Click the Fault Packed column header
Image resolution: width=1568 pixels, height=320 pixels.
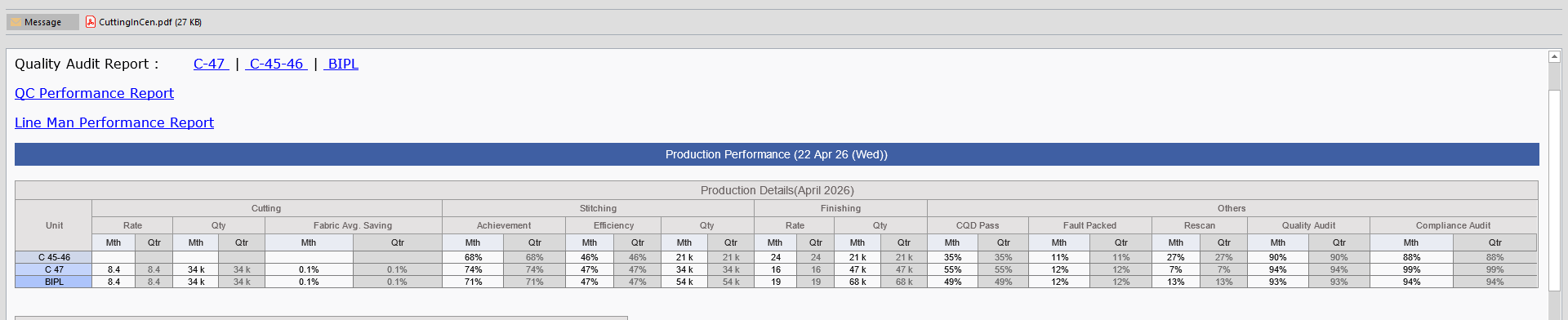coord(1089,225)
